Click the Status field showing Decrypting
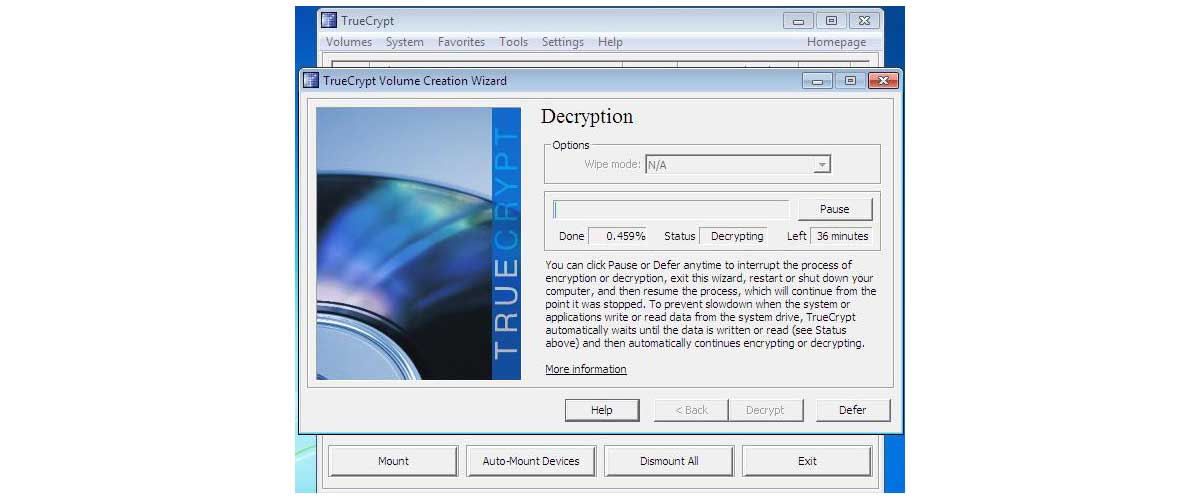Viewport: 1200px width, 500px height. [732, 236]
